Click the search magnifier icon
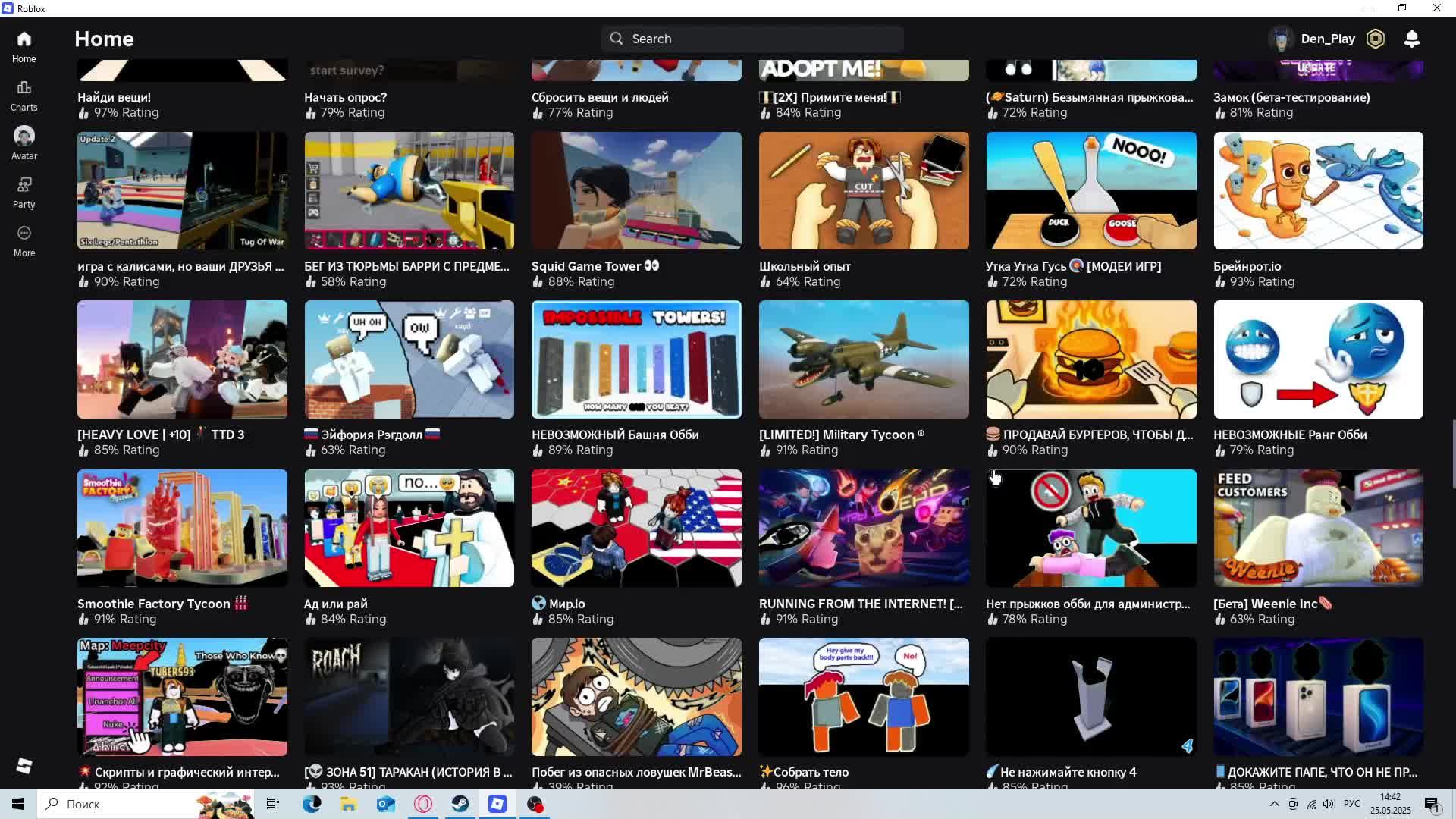 tap(617, 39)
